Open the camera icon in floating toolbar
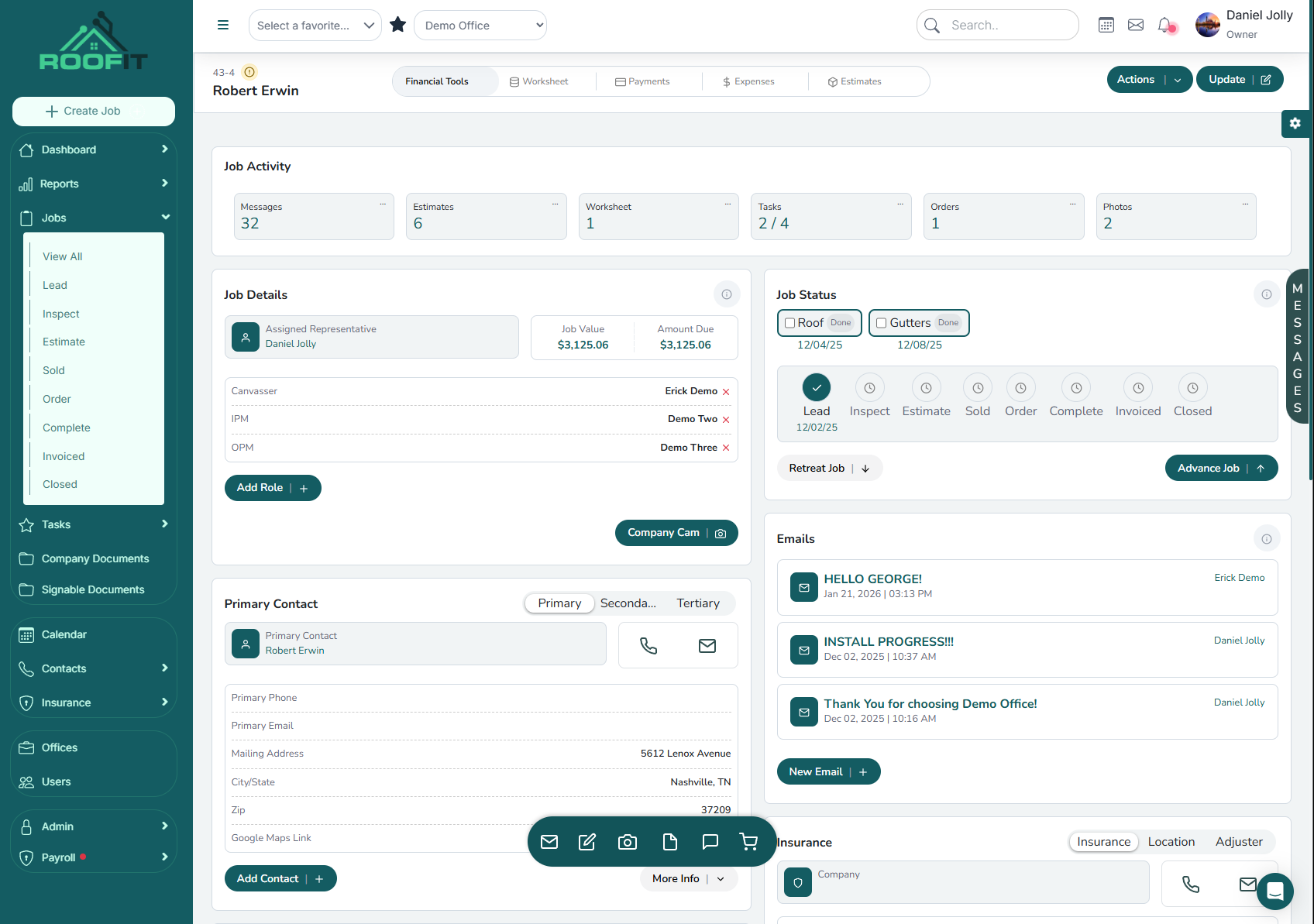 tap(628, 842)
